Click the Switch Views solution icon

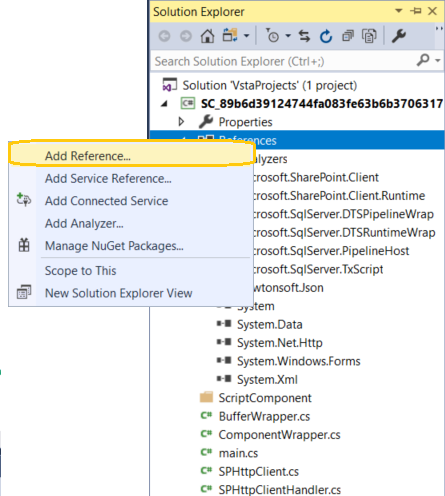click(230, 35)
